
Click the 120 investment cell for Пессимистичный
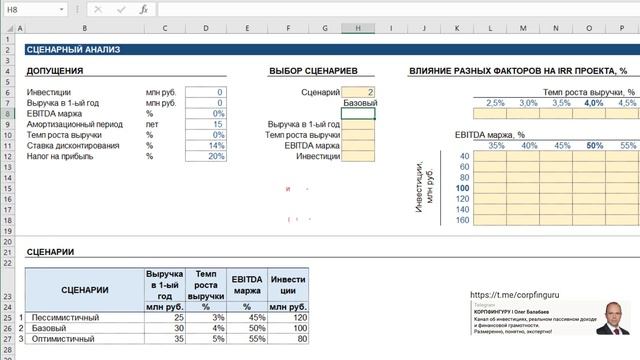288,318
